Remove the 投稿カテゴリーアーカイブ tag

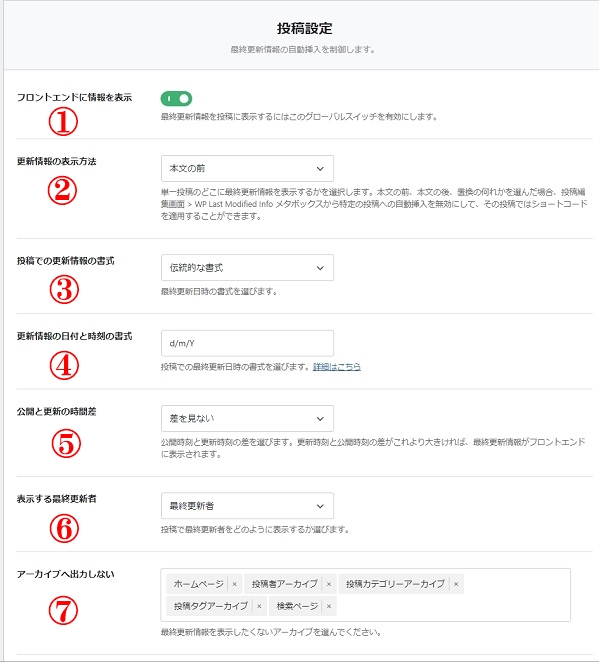457,584
